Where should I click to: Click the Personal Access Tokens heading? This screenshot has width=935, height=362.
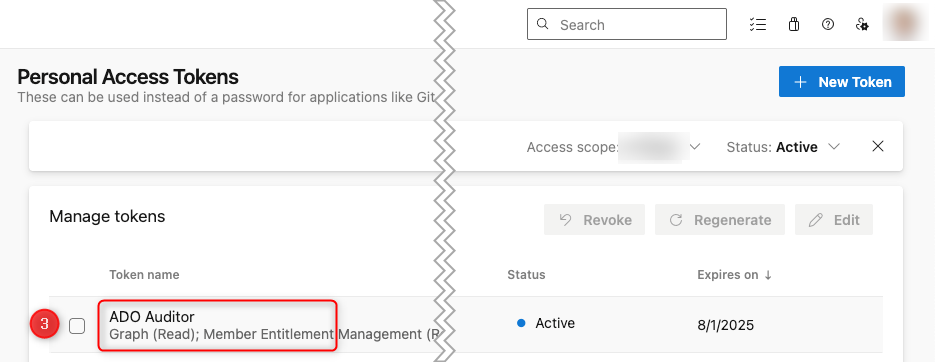(x=128, y=77)
